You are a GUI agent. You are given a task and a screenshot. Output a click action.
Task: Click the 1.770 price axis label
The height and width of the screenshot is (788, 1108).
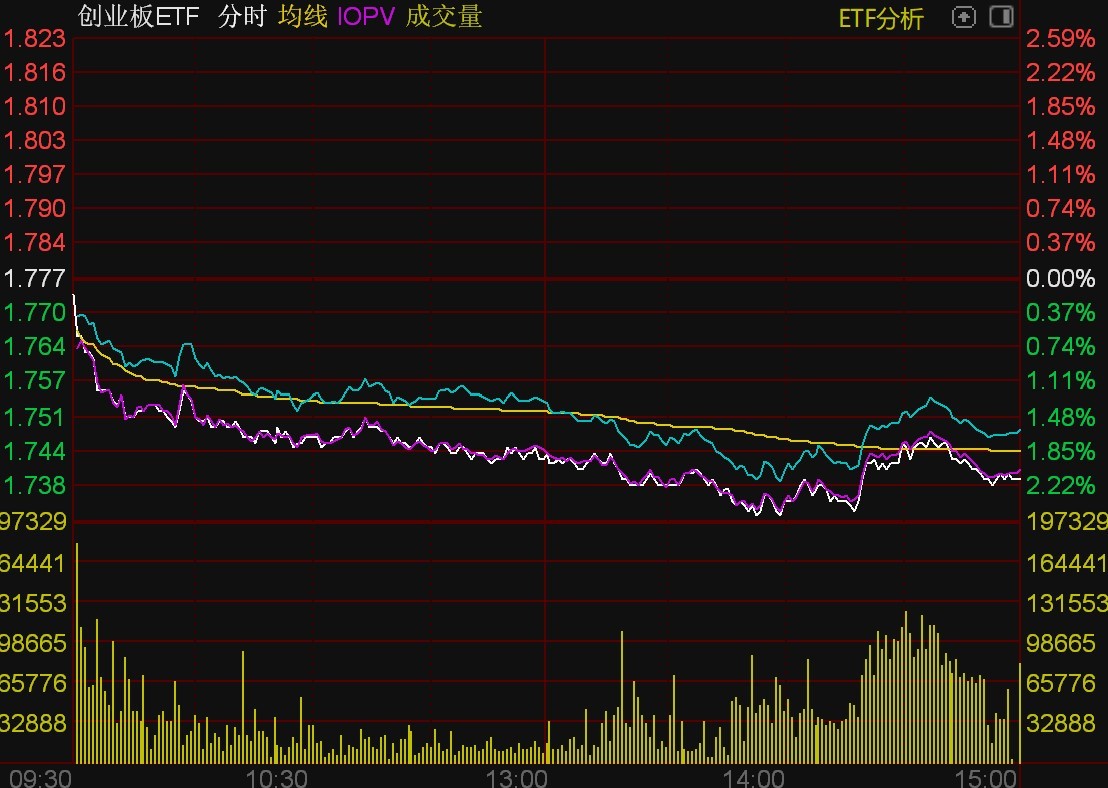pos(34,312)
